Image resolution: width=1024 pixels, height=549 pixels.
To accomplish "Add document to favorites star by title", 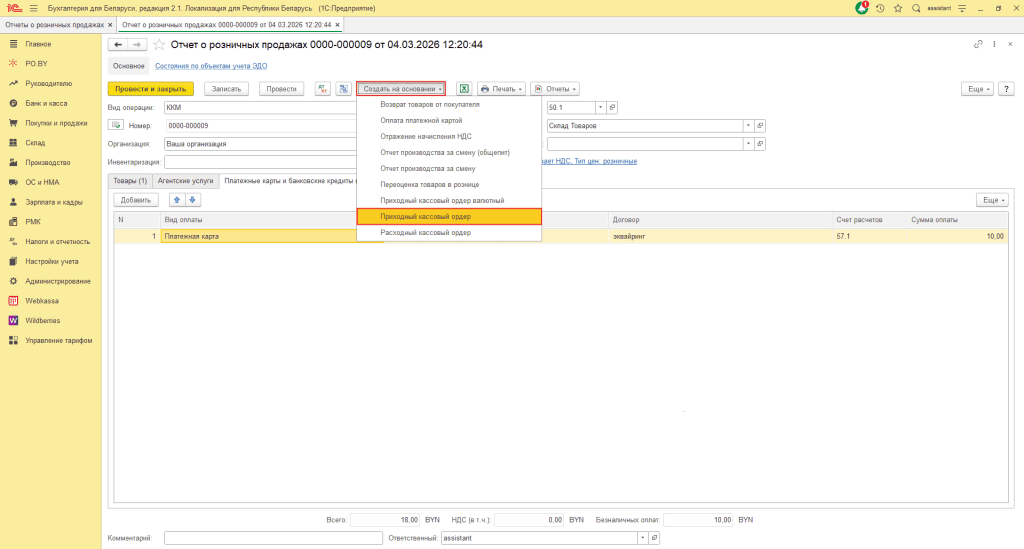I will 158,45.
